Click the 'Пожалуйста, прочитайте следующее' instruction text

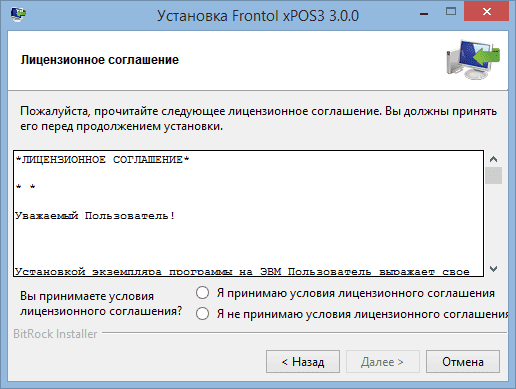[x=258, y=119]
